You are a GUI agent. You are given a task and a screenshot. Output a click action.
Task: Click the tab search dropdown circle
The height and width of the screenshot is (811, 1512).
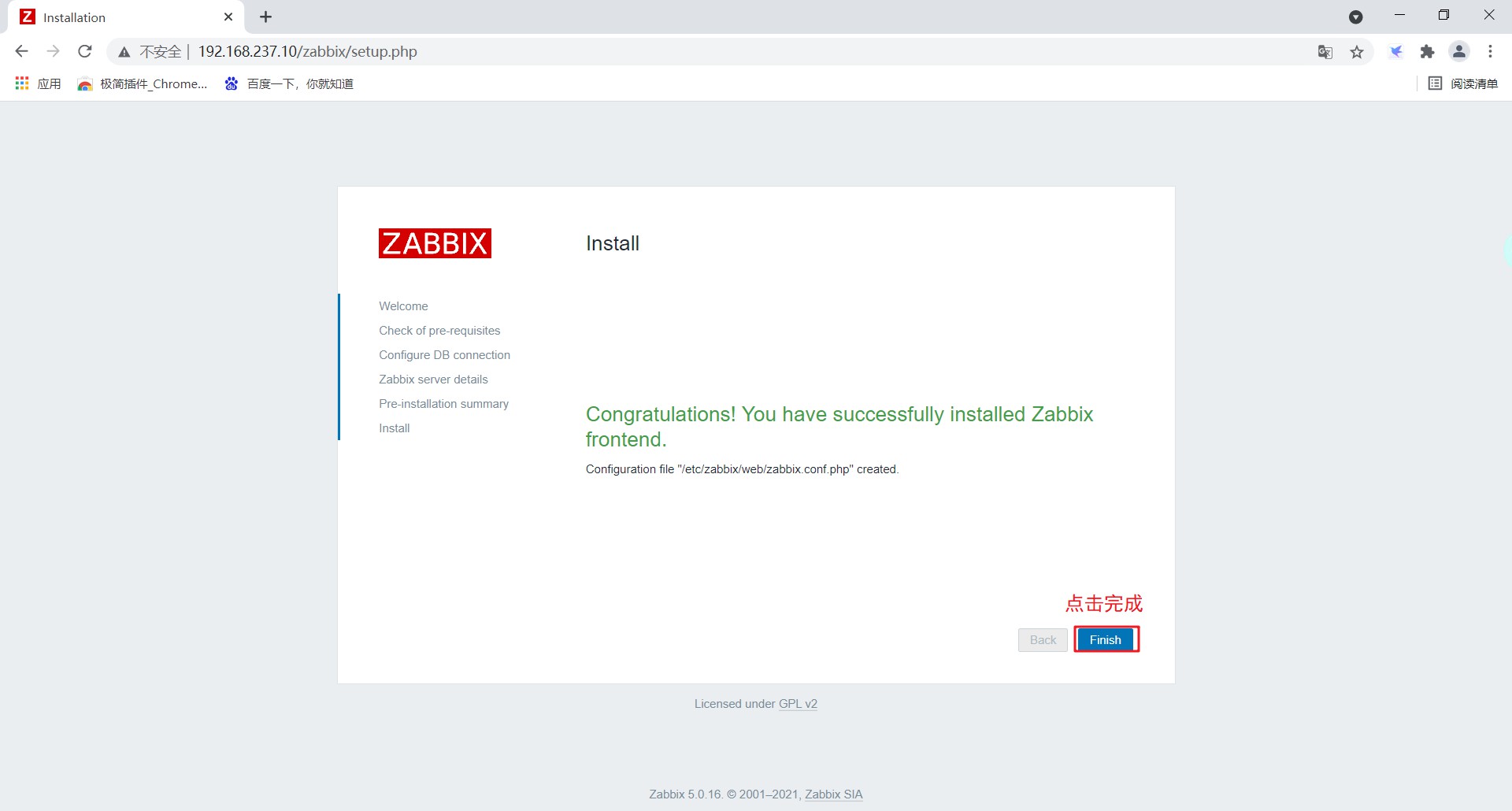(1355, 17)
